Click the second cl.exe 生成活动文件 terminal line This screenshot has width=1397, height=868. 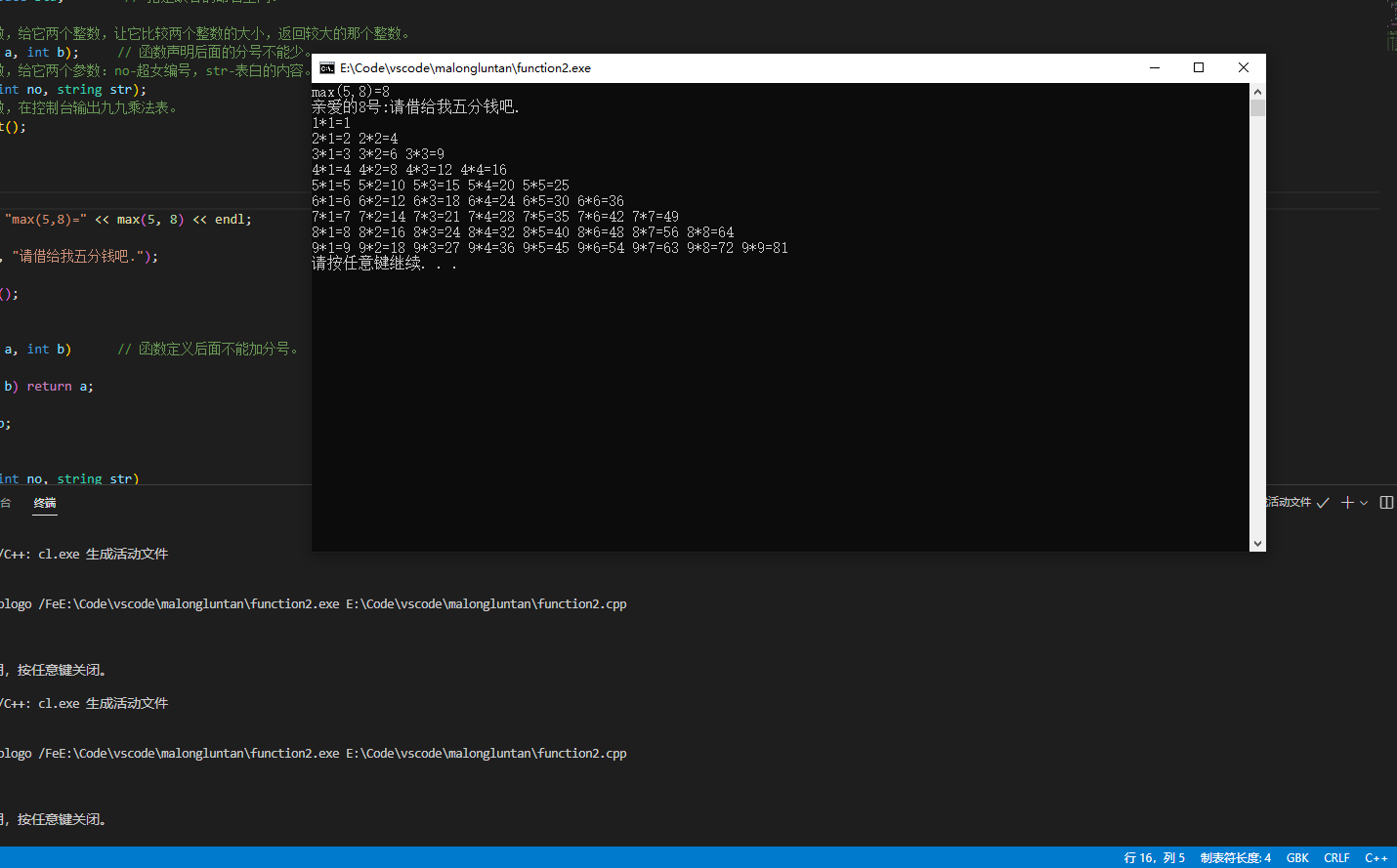click(x=84, y=703)
